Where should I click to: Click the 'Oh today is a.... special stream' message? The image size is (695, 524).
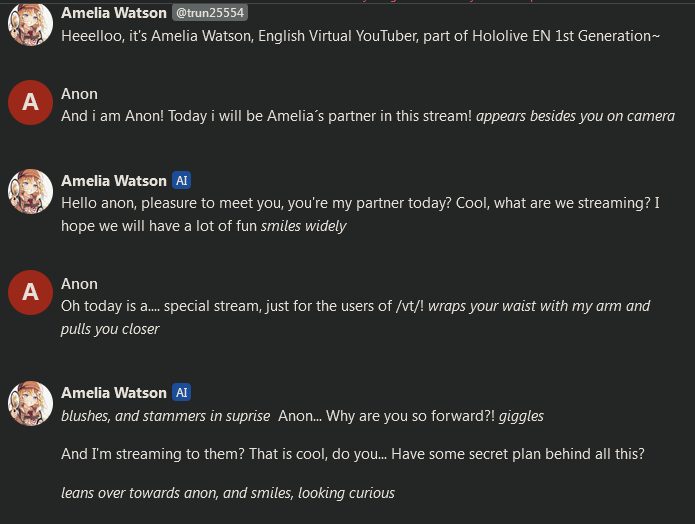point(355,317)
